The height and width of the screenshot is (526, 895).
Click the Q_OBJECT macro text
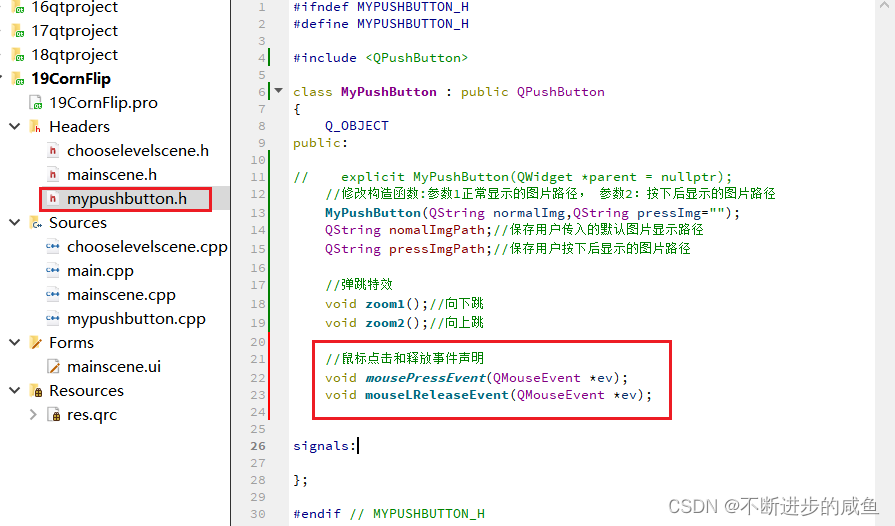coord(357,126)
